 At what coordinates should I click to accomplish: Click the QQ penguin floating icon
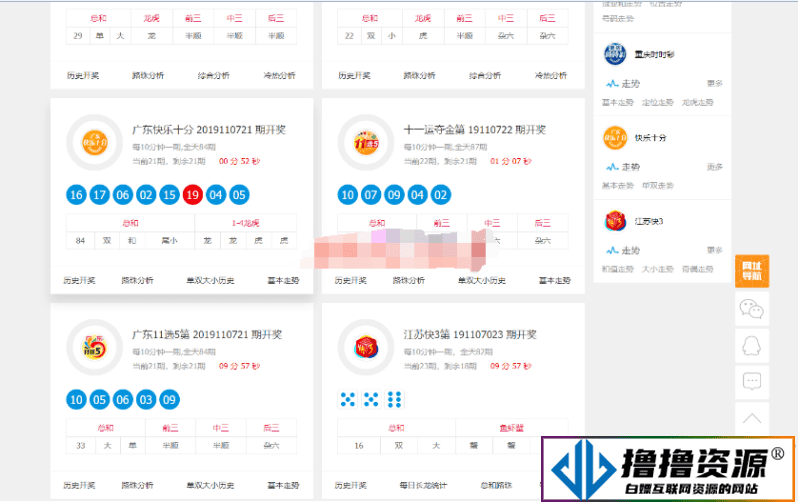(x=752, y=346)
